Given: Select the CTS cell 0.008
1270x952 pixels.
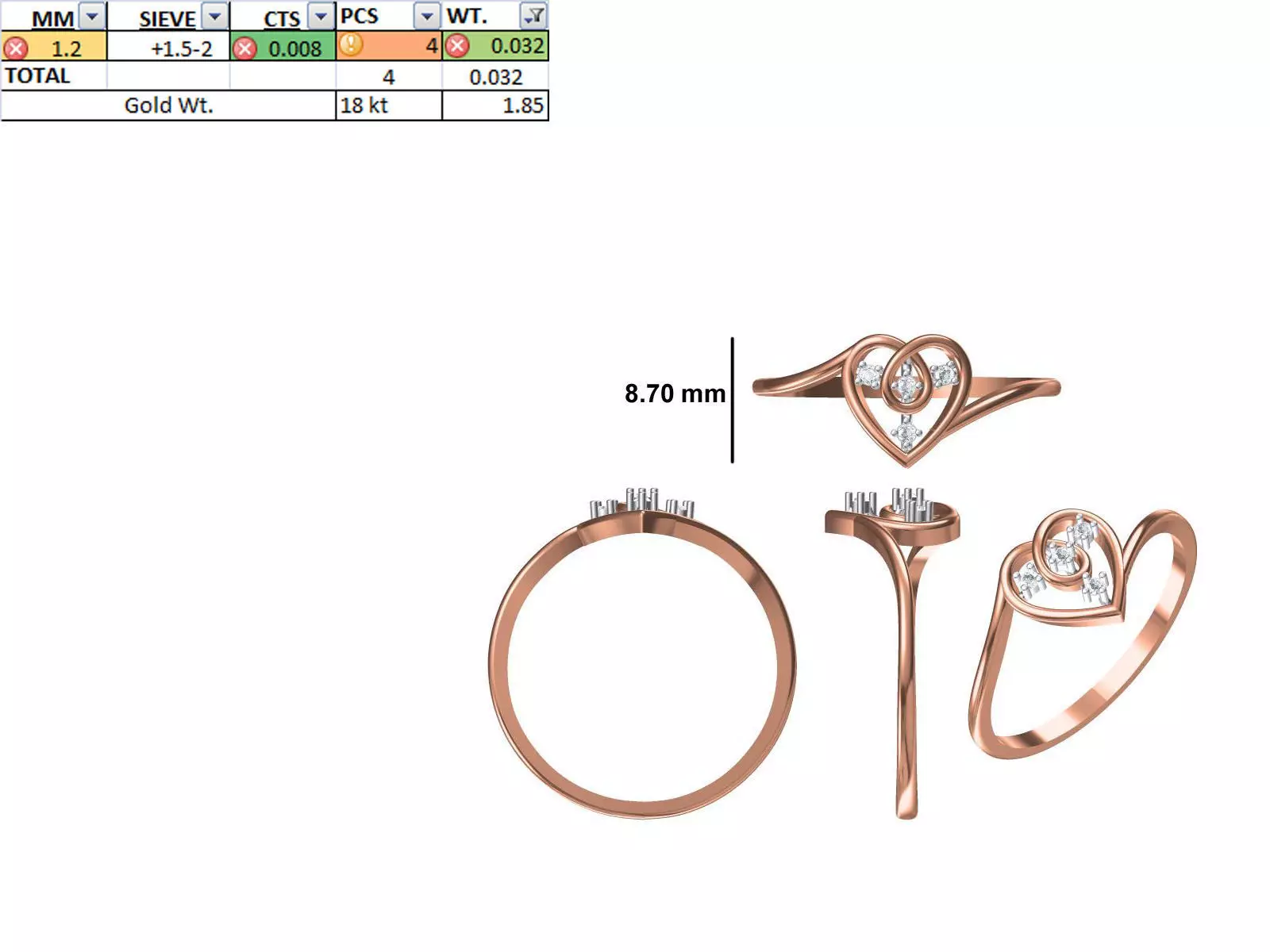Looking at the screenshot, I should 283,47.
